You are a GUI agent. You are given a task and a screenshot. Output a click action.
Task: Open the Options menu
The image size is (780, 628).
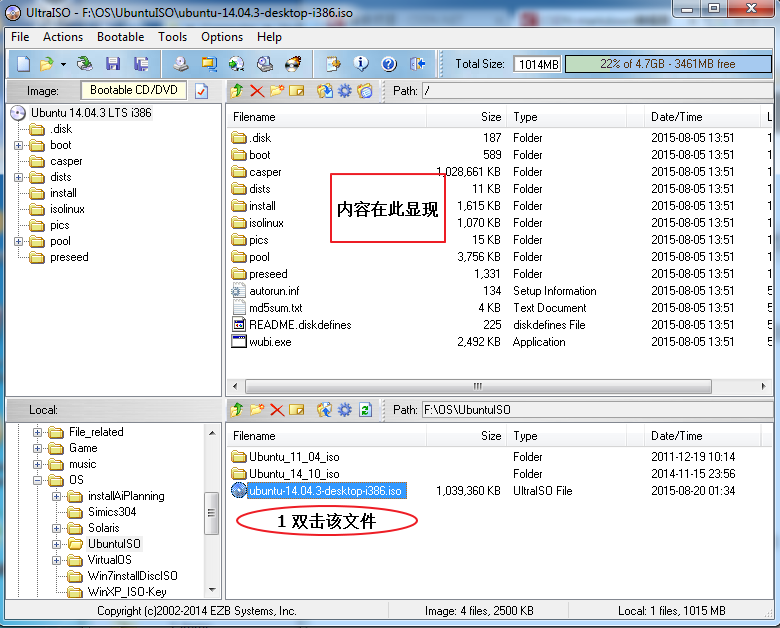pos(222,37)
